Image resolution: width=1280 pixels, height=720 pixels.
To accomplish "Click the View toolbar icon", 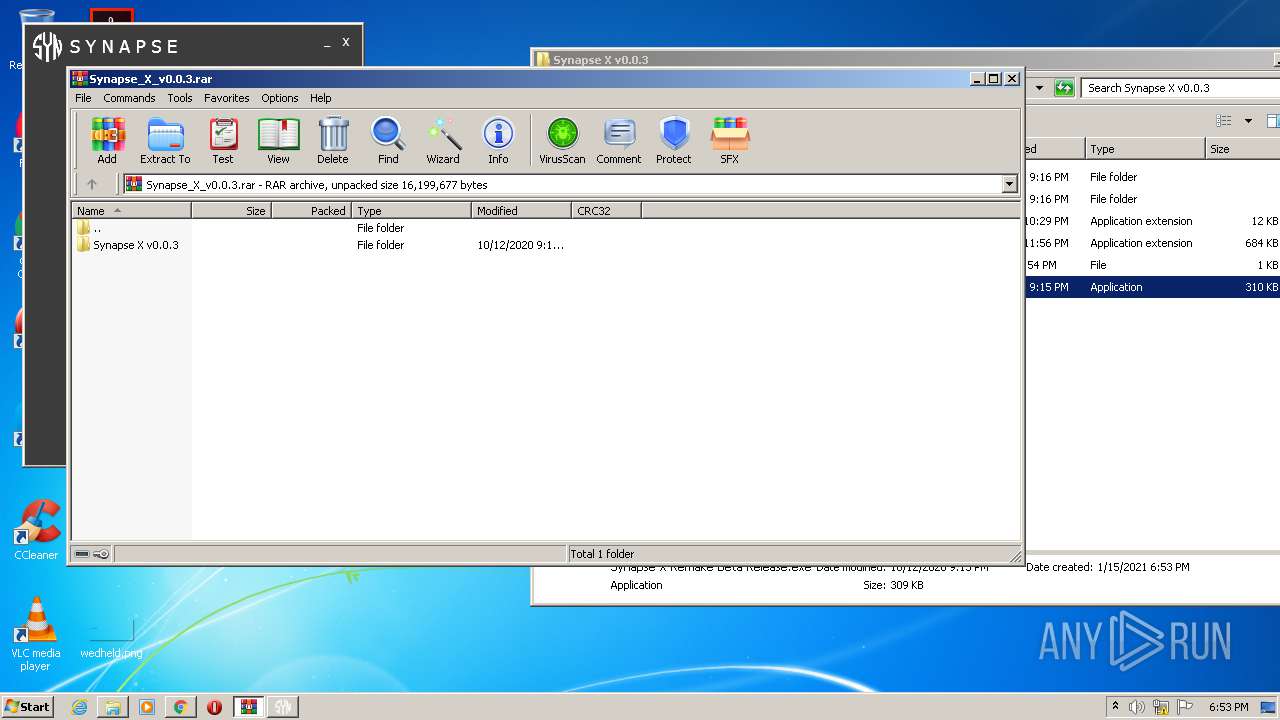I will pyautogui.click(x=278, y=140).
